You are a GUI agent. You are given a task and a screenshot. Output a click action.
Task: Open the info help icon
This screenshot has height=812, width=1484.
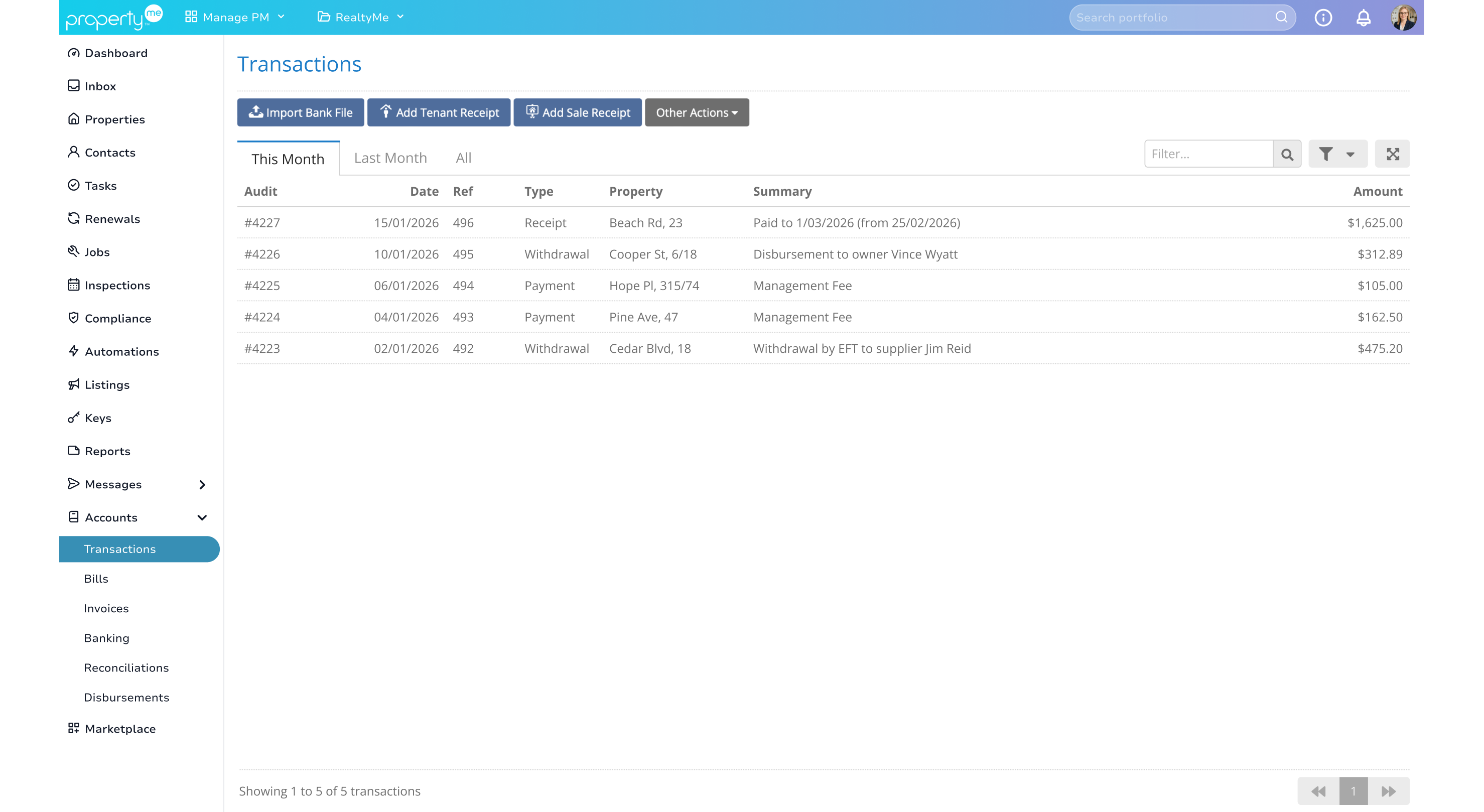click(1323, 17)
